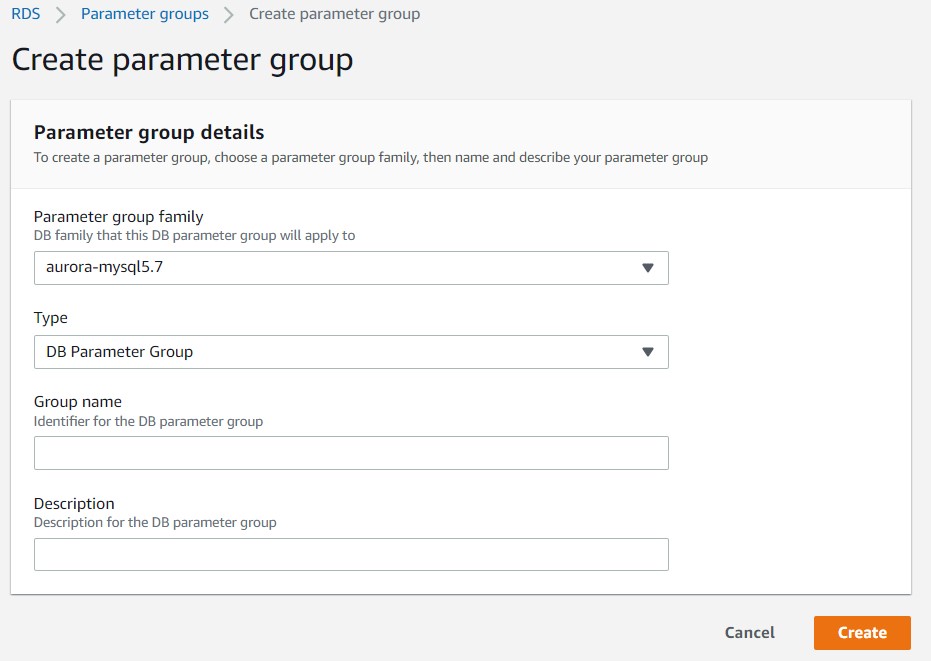Click into the Group name field
This screenshot has width=931, height=661.
(x=350, y=452)
